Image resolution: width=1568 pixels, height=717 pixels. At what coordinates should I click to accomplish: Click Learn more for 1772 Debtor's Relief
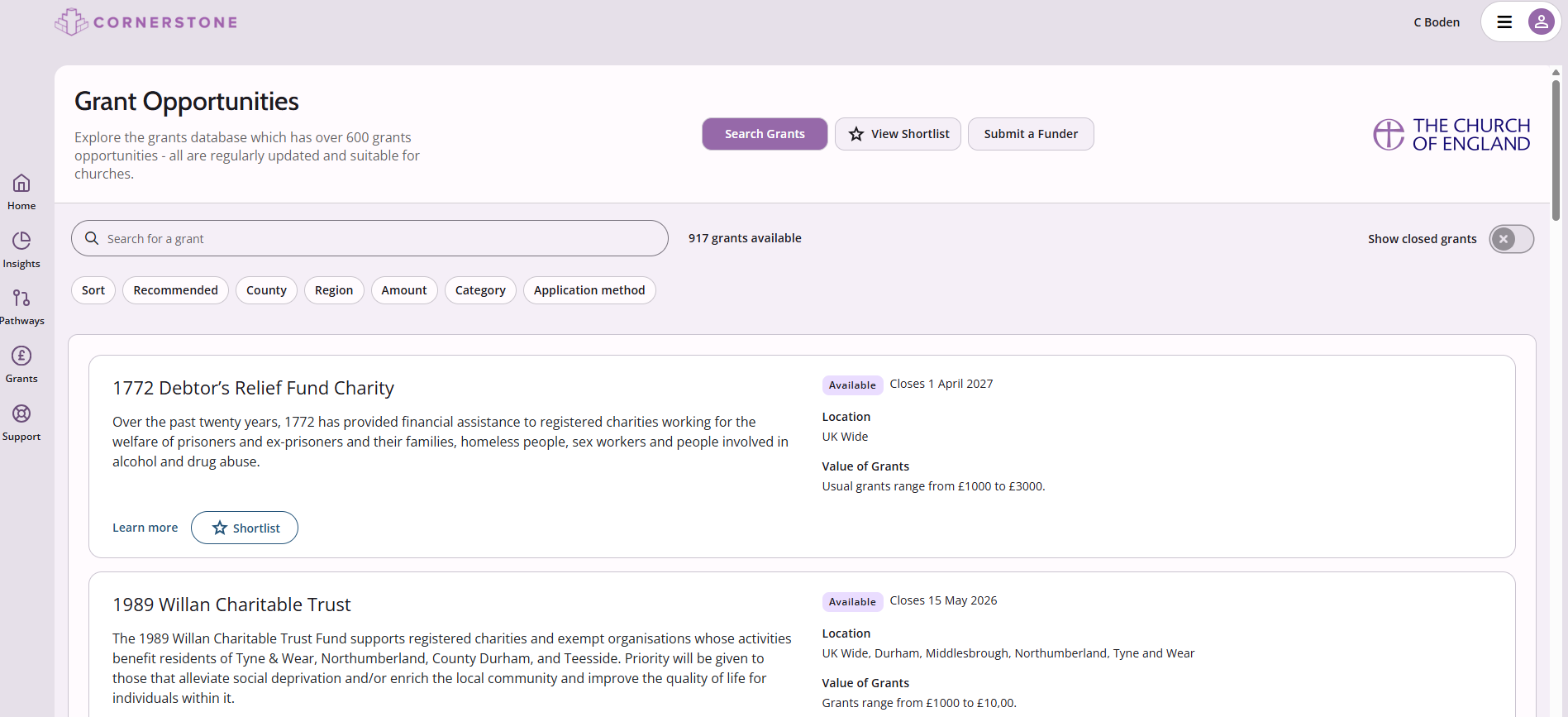[x=145, y=528]
